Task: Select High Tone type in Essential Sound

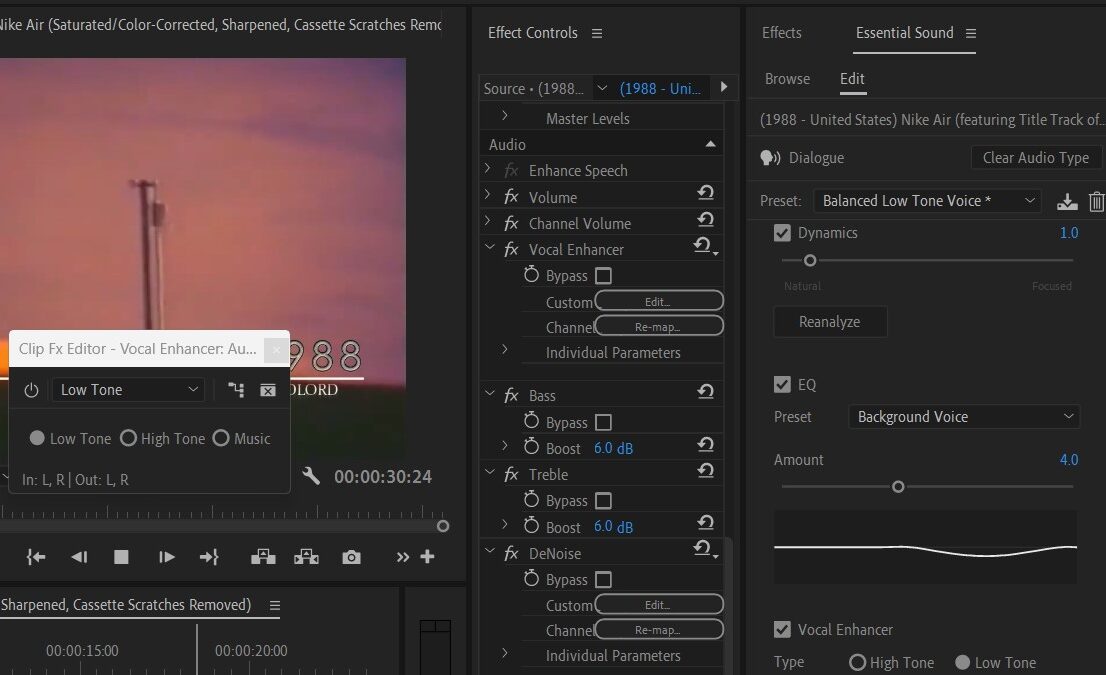Action: pyautogui.click(x=857, y=662)
